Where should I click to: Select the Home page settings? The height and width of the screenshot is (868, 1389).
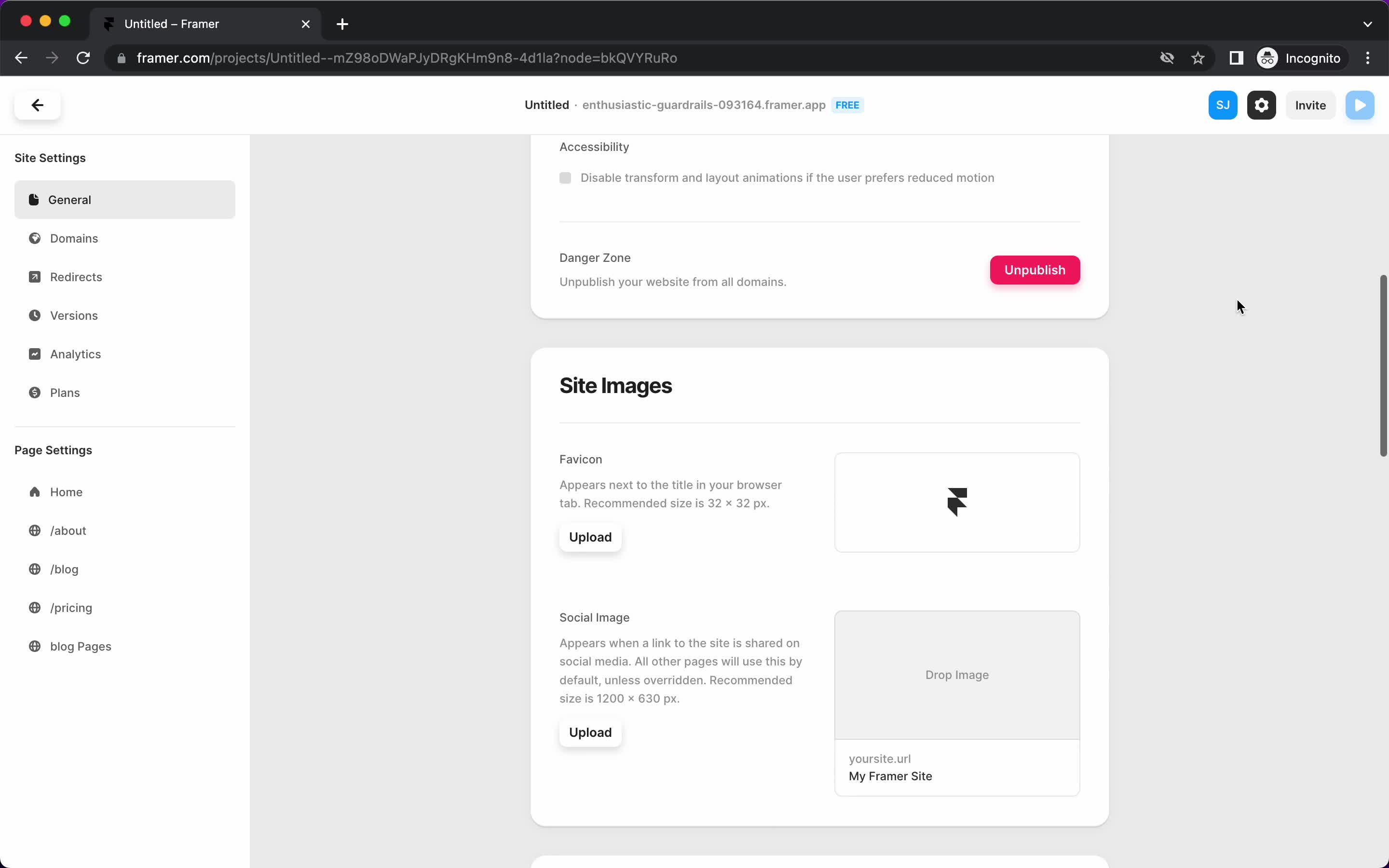[x=67, y=491]
